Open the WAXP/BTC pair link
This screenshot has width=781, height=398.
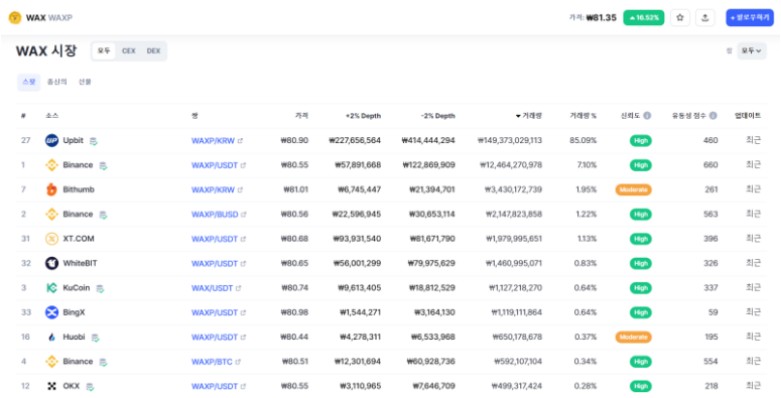216,362
